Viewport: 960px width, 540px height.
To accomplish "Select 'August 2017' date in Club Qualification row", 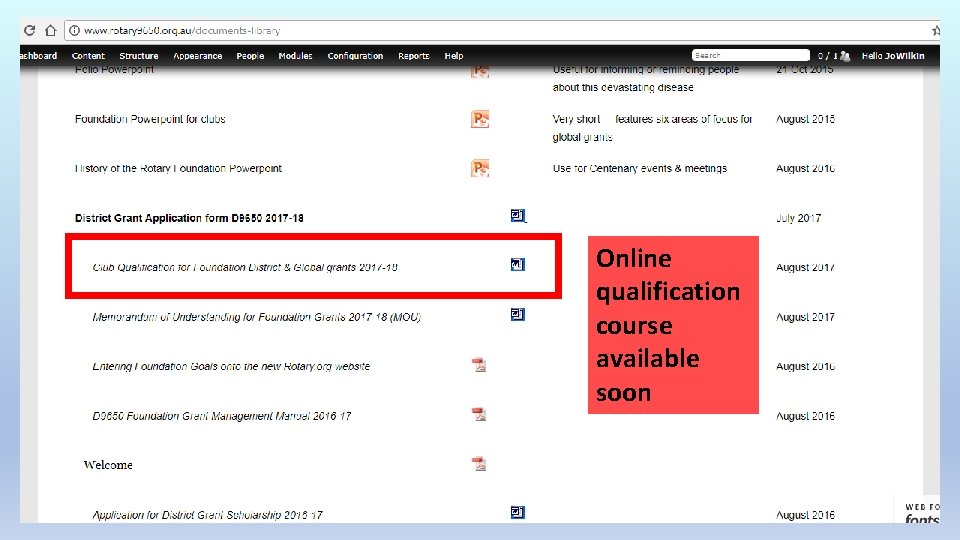I will 805,268.
